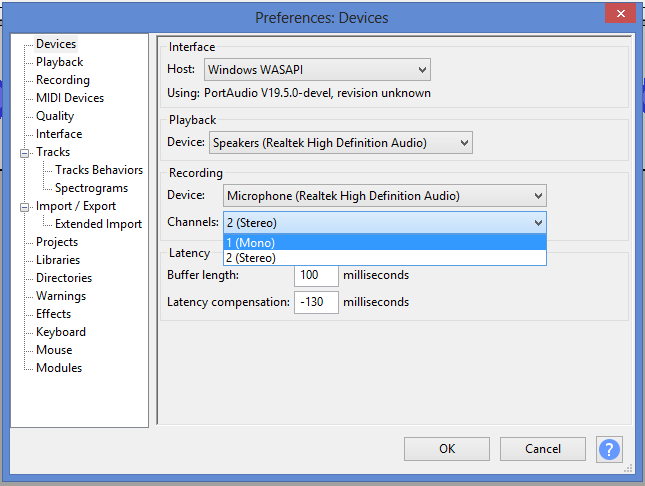
Task: Open Extended Import settings
Action: (98, 224)
